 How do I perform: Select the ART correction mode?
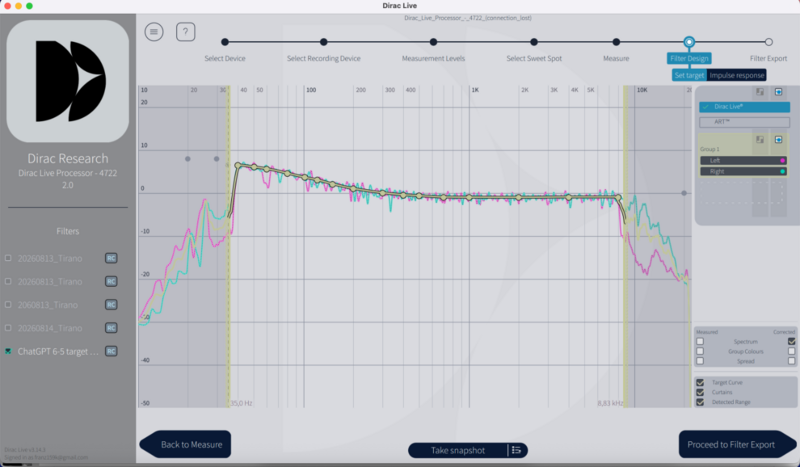coord(744,122)
